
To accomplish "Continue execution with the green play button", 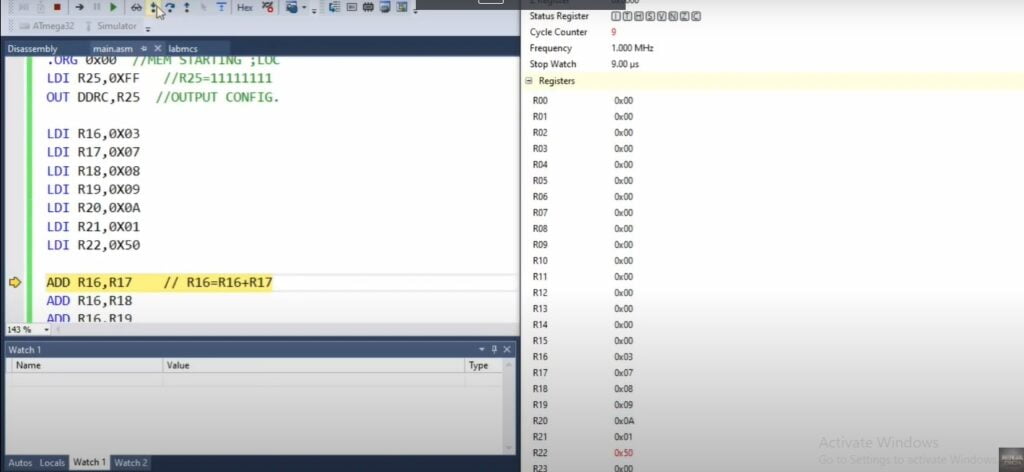I will (113, 7).
